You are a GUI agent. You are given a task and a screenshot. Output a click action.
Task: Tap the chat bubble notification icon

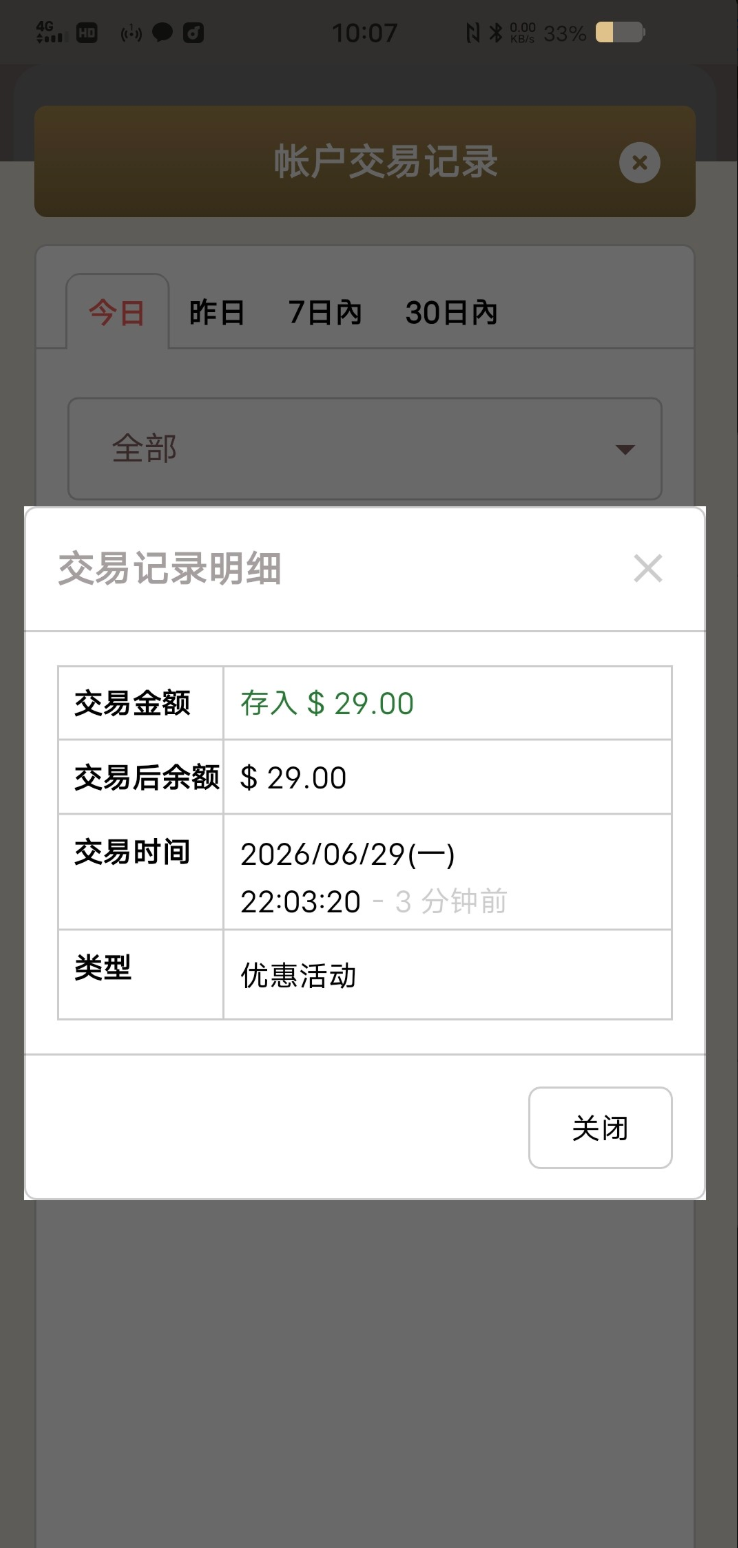162,33
